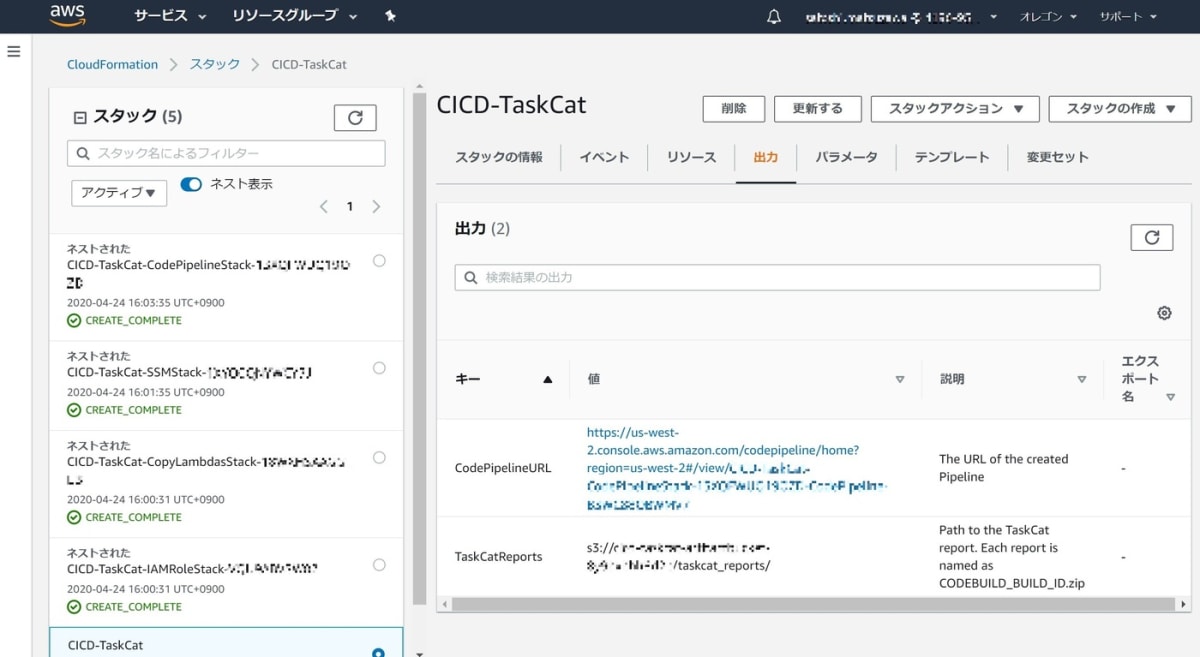This screenshot has height=657, width=1200.
Task: Open the Oregon region dropdown
Action: pyautogui.click(x=1049, y=17)
